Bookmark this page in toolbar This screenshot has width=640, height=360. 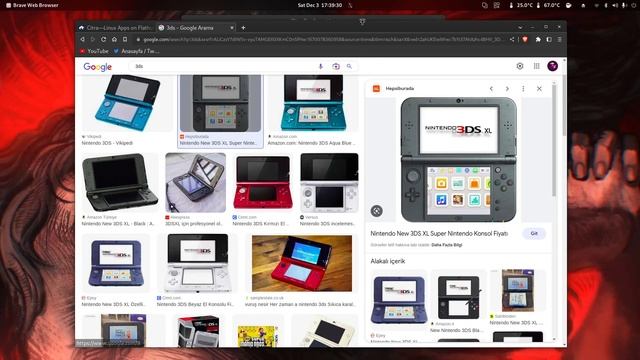(x=125, y=40)
